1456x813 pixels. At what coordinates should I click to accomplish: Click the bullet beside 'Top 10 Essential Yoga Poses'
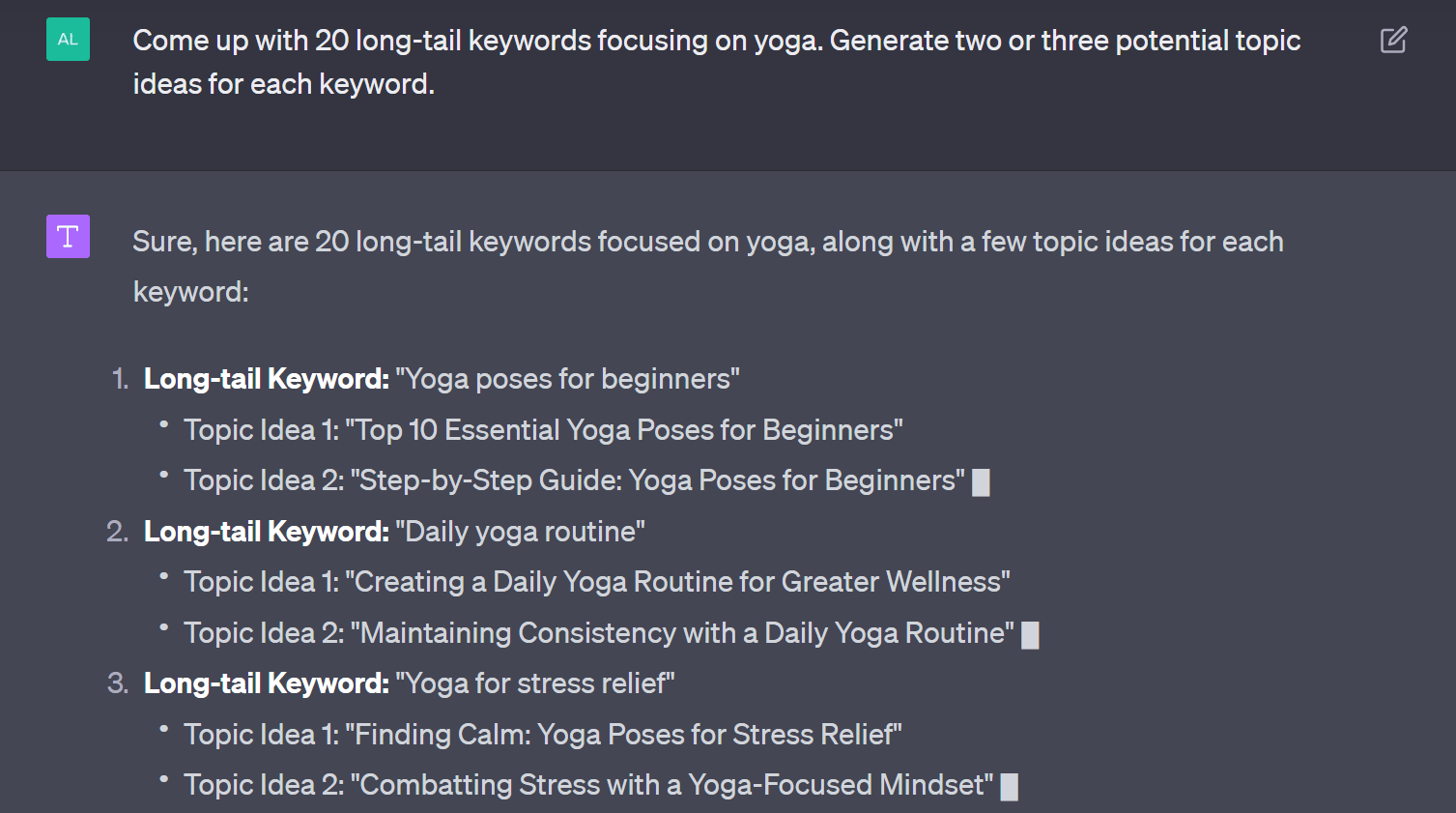164,422
